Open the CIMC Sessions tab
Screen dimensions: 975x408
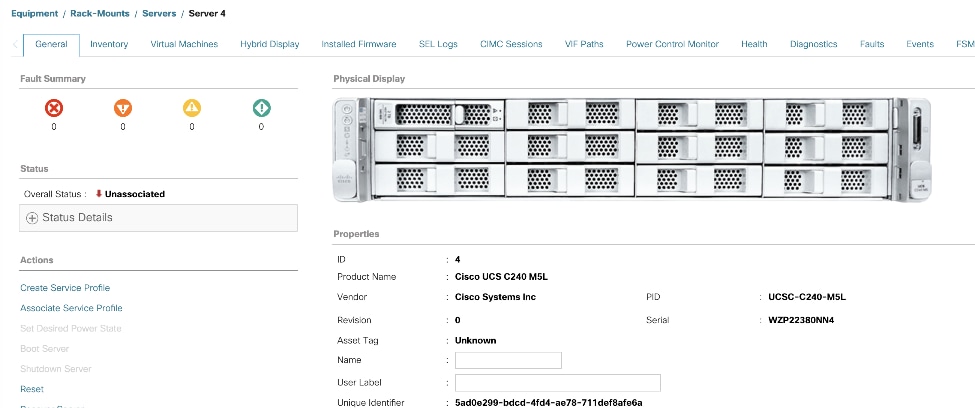511,44
